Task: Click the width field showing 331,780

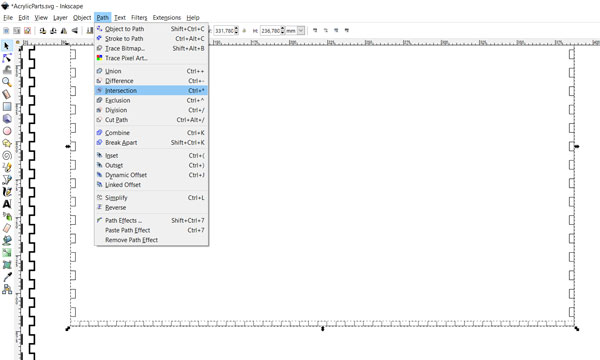Action: click(224, 30)
